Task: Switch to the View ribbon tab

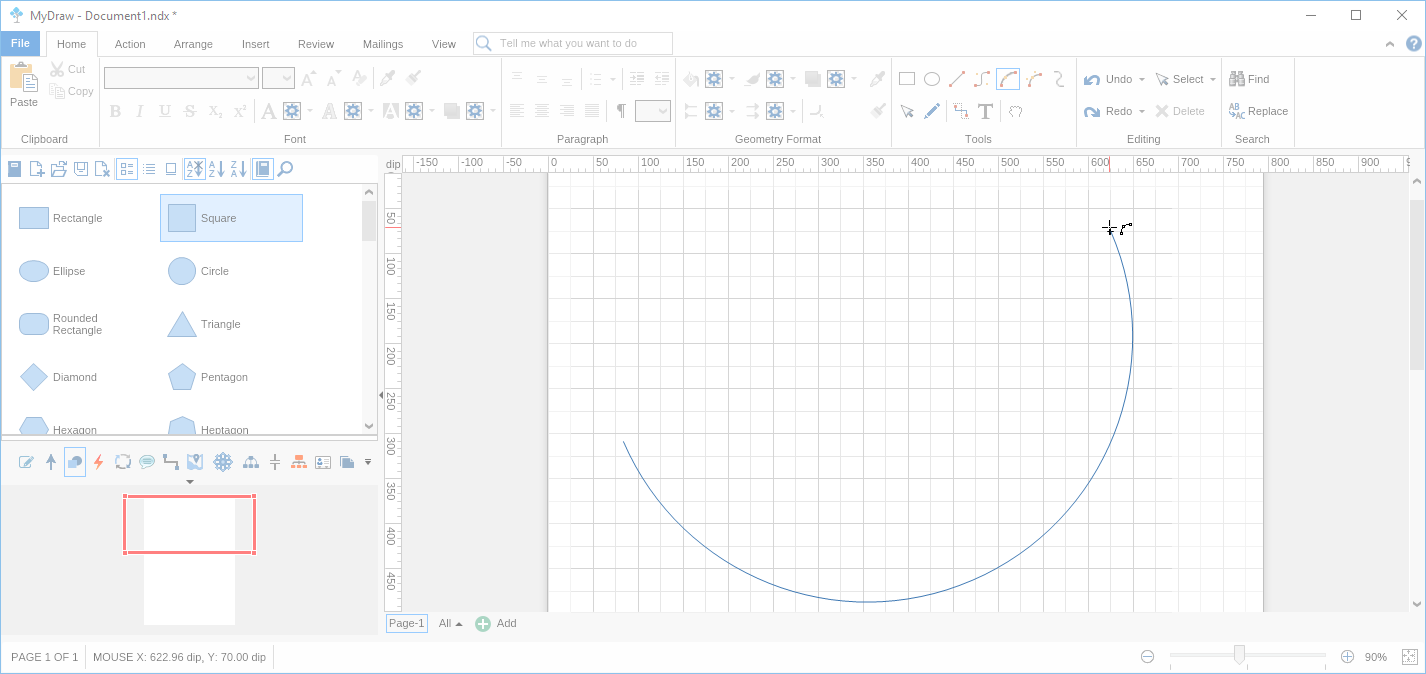Action: pyautogui.click(x=444, y=44)
